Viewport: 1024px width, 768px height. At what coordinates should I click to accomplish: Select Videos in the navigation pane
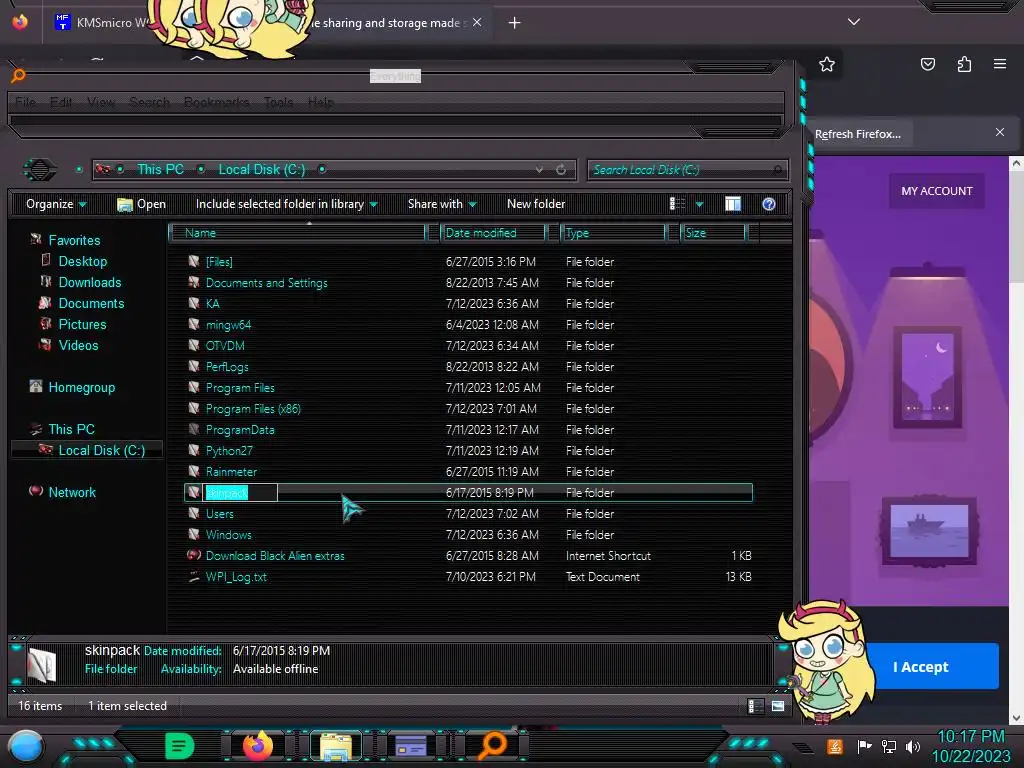[78, 345]
